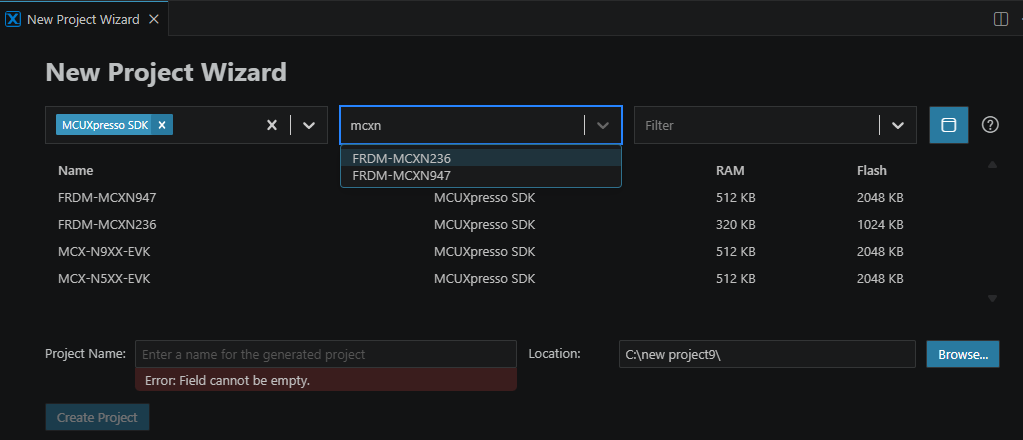Toggle the blue view layout button

(949, 125)
